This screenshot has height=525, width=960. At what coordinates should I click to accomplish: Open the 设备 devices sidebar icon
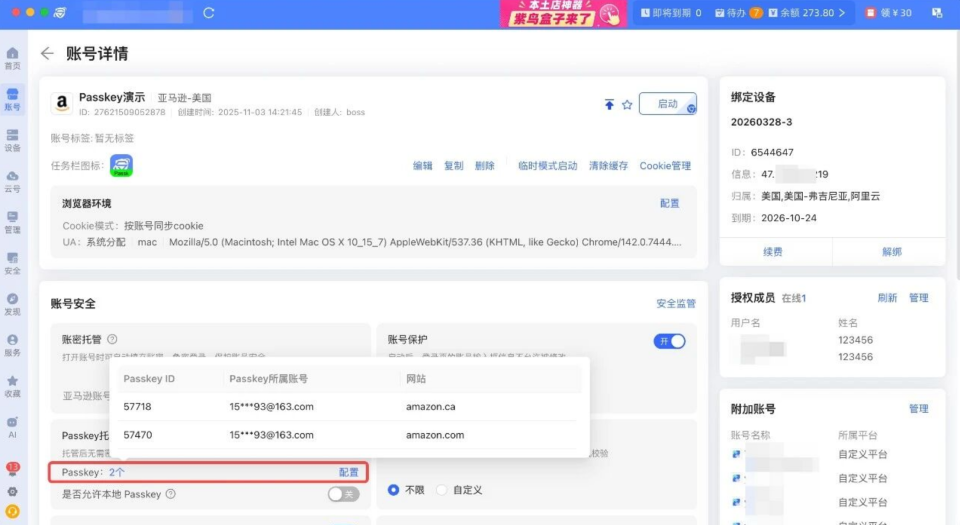click(12, 140)
